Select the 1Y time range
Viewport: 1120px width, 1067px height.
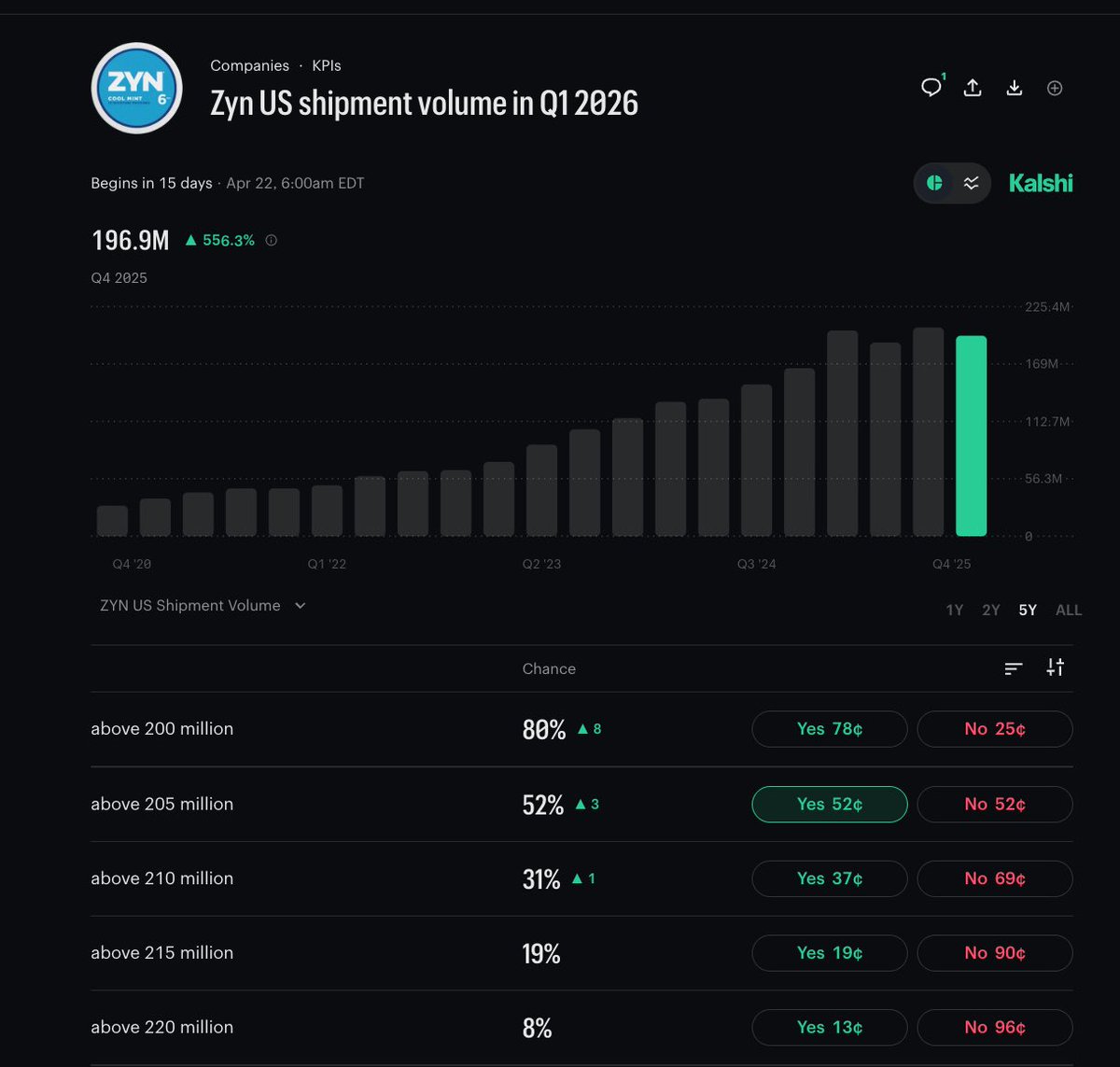pyautogui.click(x=954, y=610)
